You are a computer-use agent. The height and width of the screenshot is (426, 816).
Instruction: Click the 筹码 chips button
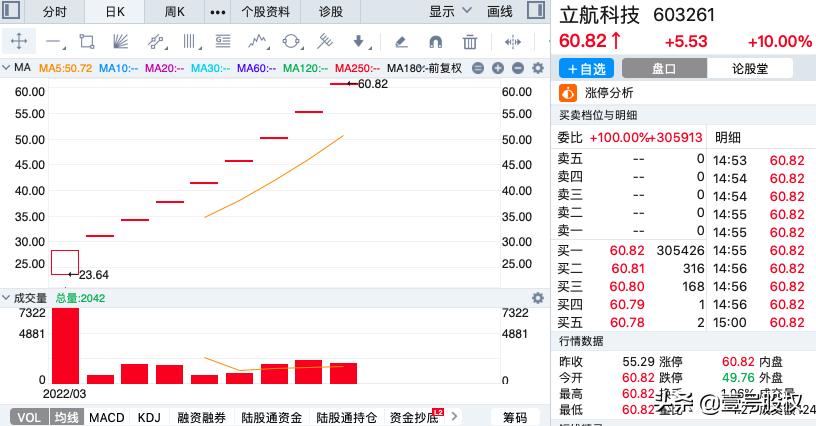point(515,417)
